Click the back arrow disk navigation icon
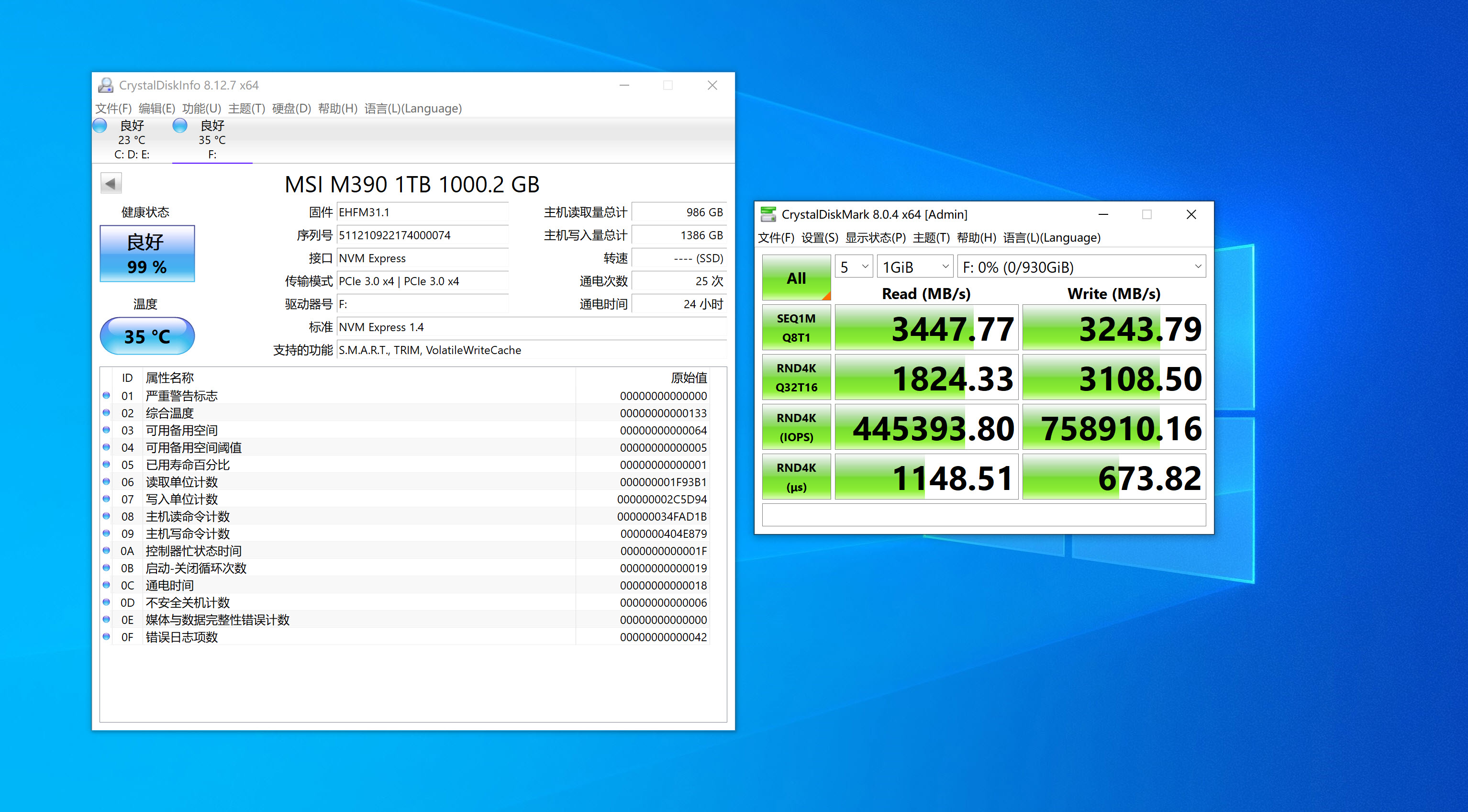1468x812 pixels. [x=111, y=183]
